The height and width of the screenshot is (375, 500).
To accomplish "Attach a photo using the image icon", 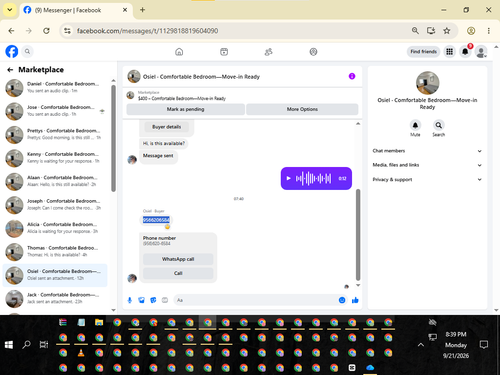I will tap(142, 300).
